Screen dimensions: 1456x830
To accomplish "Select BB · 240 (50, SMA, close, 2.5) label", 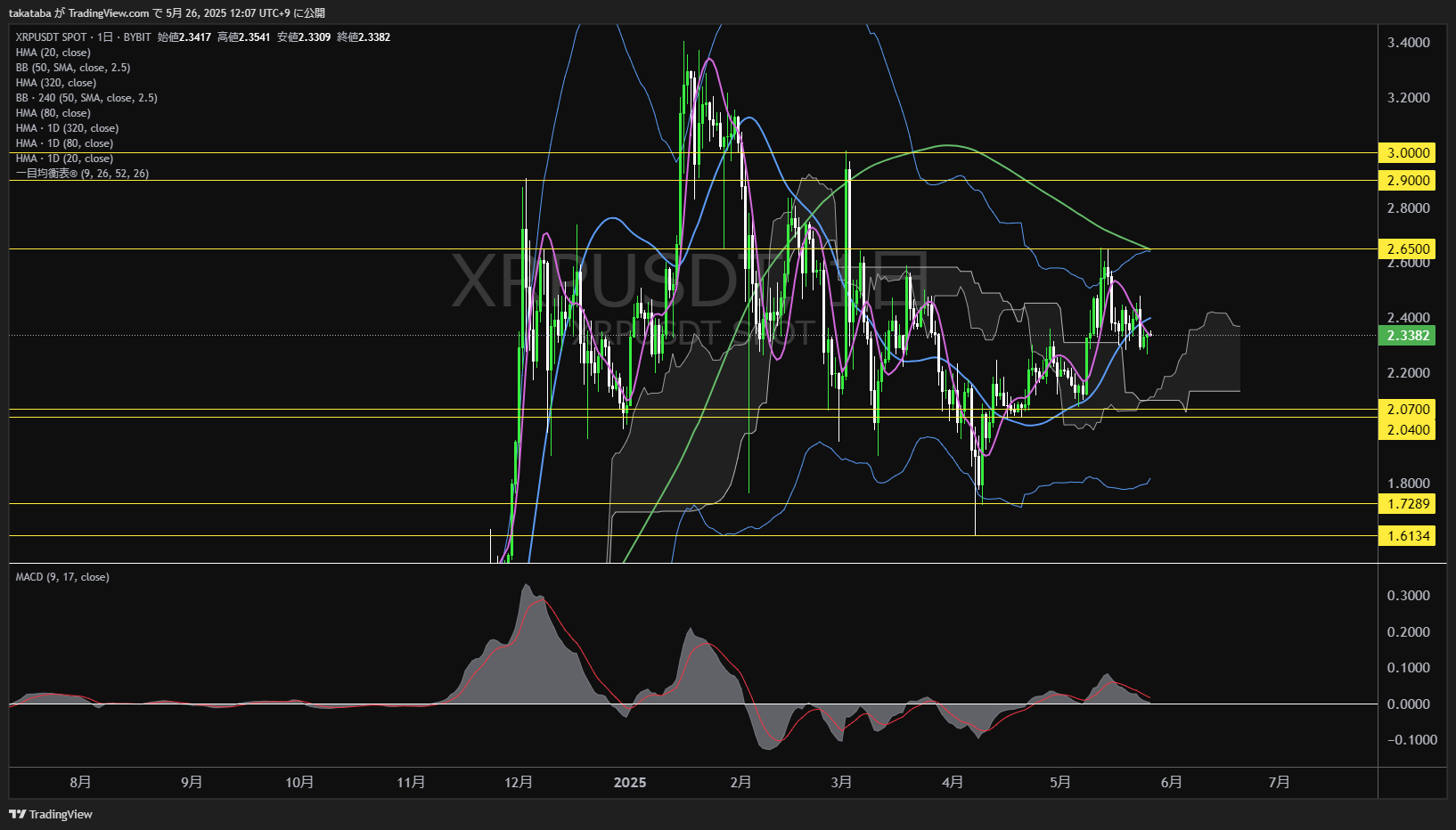I will (x=86, y=98).
